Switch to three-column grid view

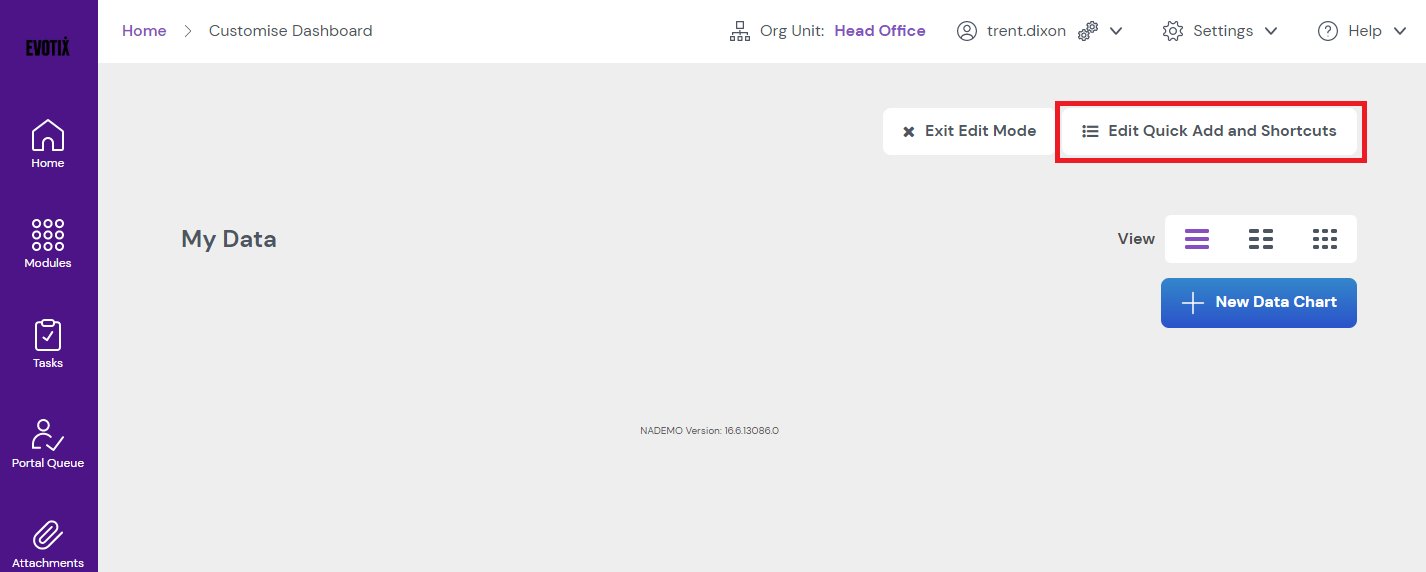point(1325,239)
